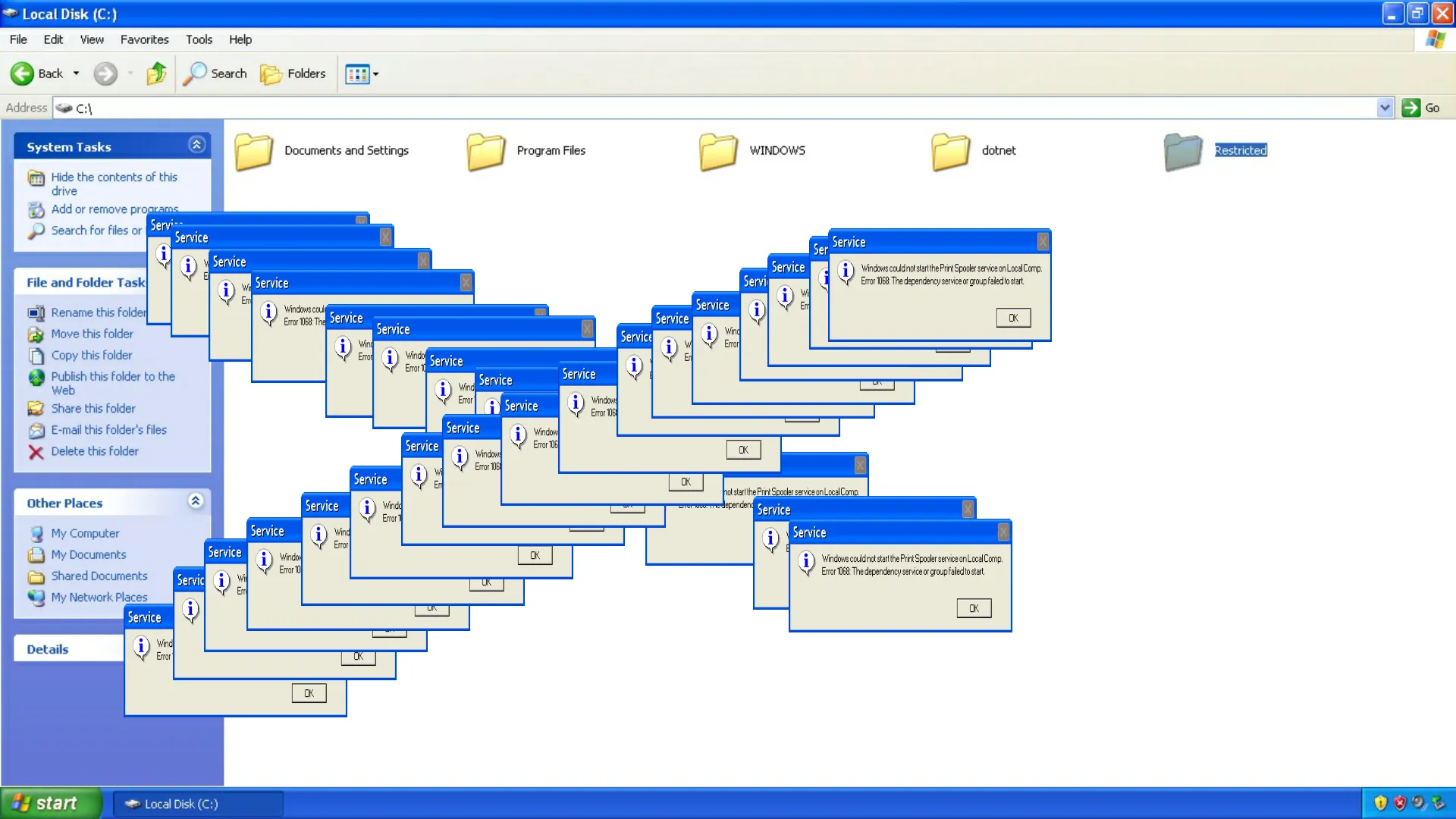
Task: Expand the System Tasks panel collapser
Action: (196, 145)
